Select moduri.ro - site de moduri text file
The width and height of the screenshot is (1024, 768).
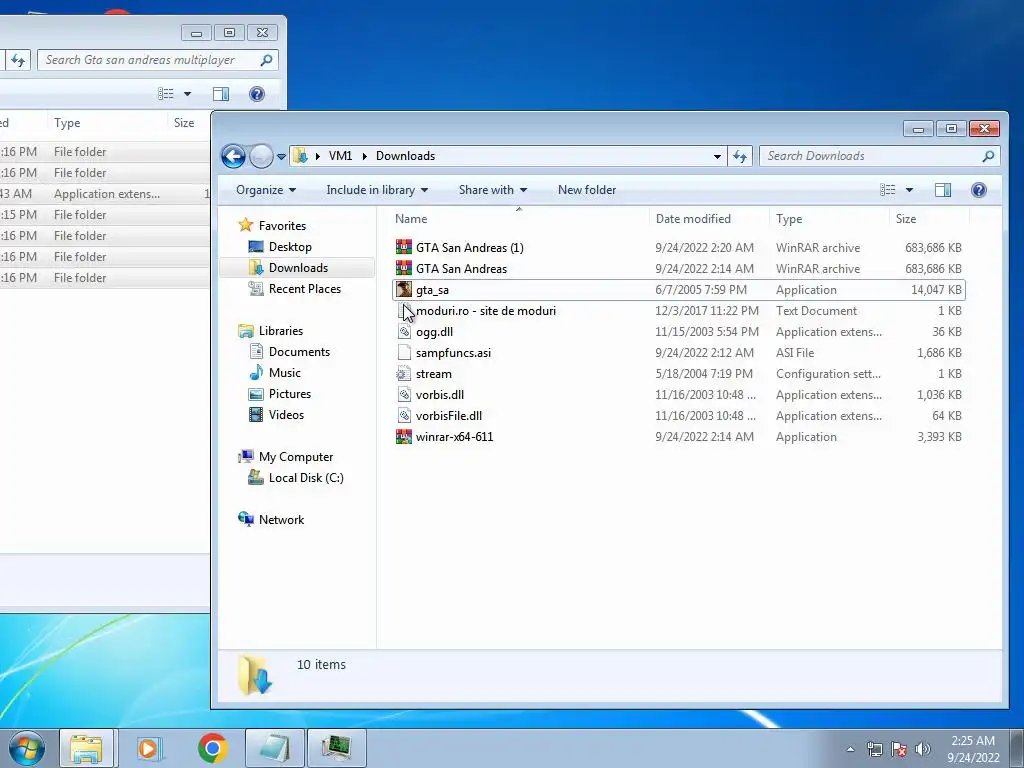tap(486, 311)
